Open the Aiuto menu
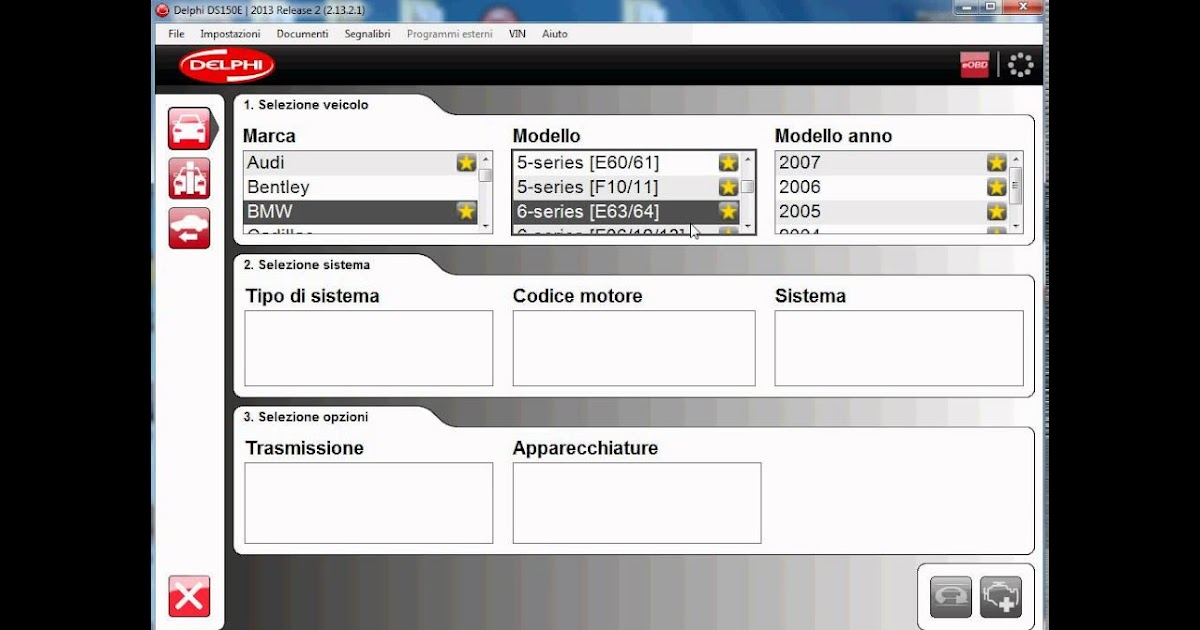 (x=555, y=34)
